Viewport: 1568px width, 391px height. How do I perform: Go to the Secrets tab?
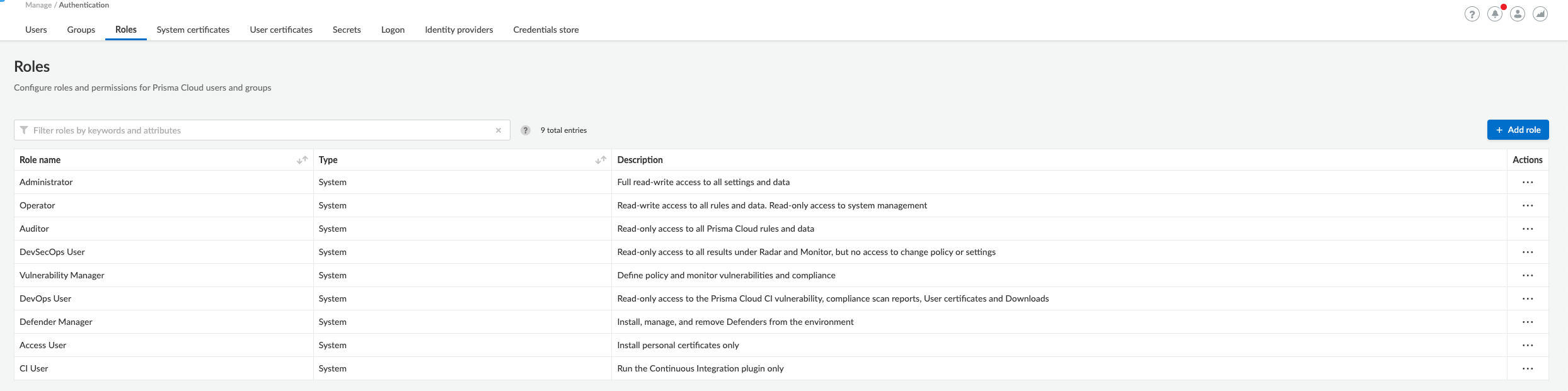[x=347, y=30]
